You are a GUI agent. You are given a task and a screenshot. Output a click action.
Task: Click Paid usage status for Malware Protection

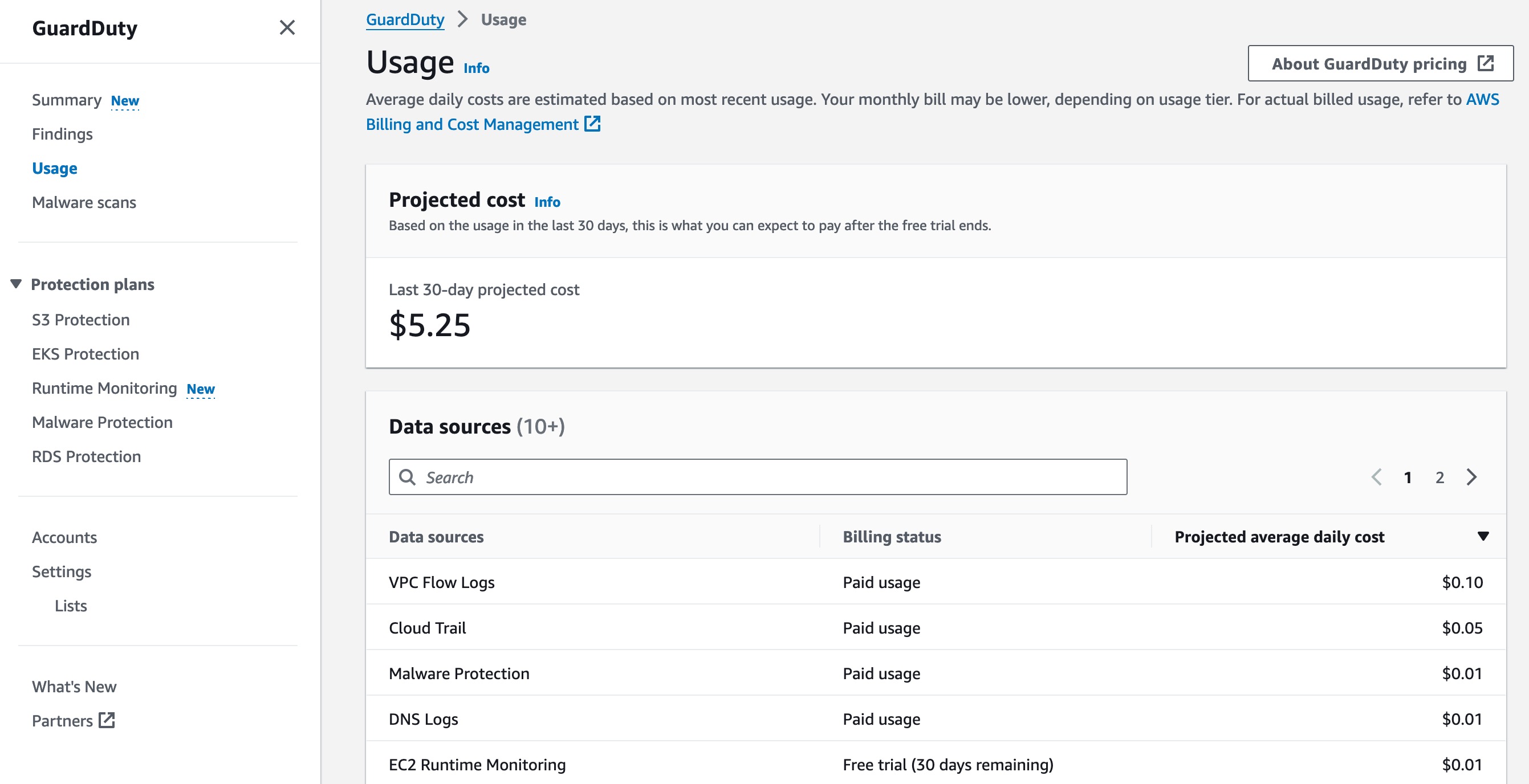(881, 673)
